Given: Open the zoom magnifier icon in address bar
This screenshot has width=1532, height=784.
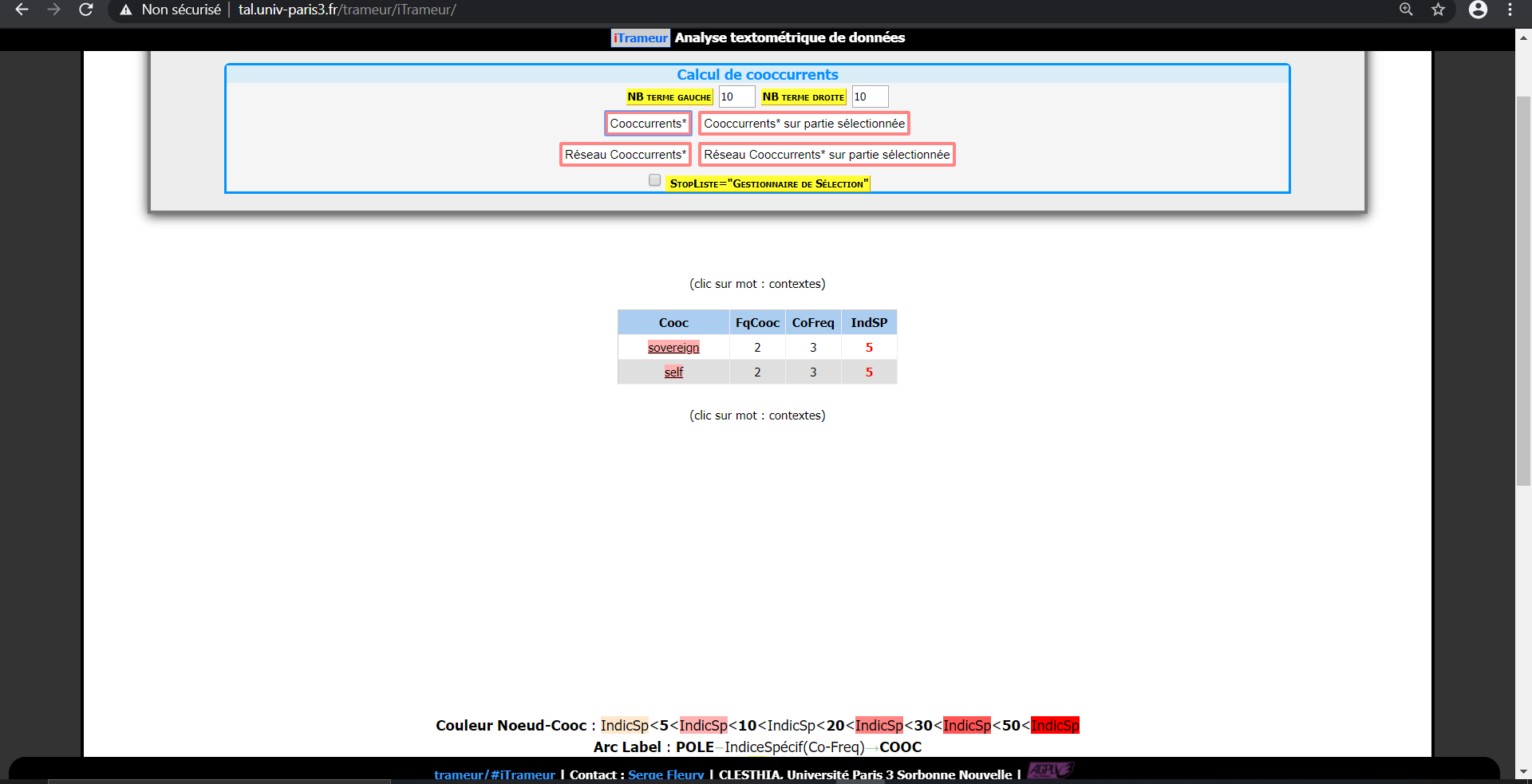Looking at the screenshot, I should click(1406, 10).
